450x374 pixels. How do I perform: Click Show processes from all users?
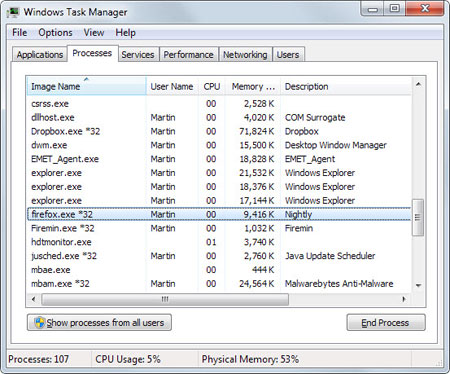[99, 323]
